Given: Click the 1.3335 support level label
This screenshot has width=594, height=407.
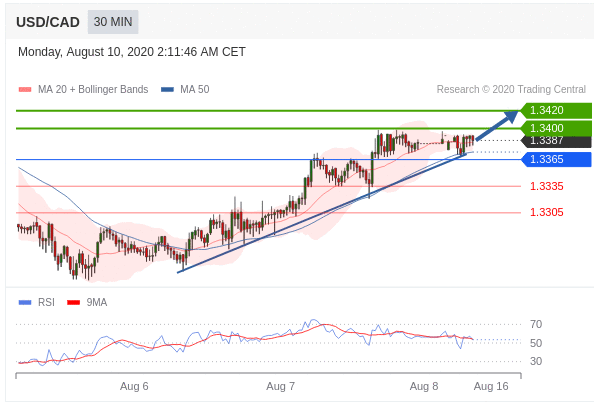Looking at the screenshot, I should (x=546, y=186).
